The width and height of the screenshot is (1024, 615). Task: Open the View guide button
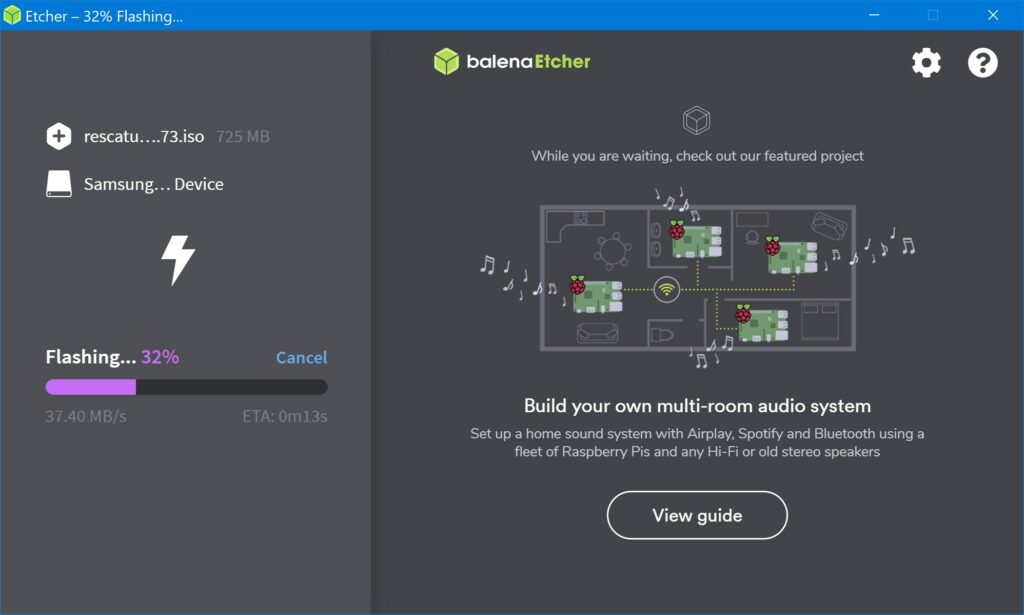click(697, 515)
